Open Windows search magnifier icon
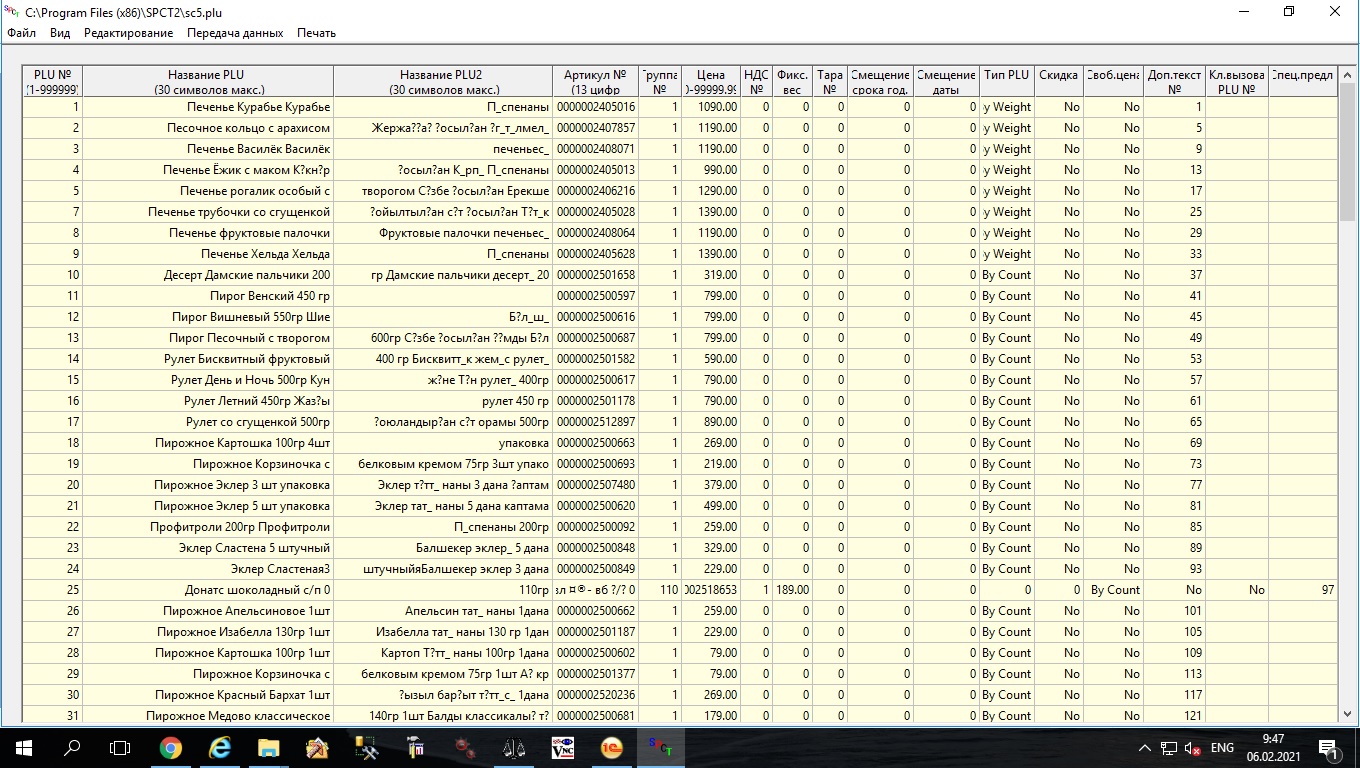 coord(72,748)
